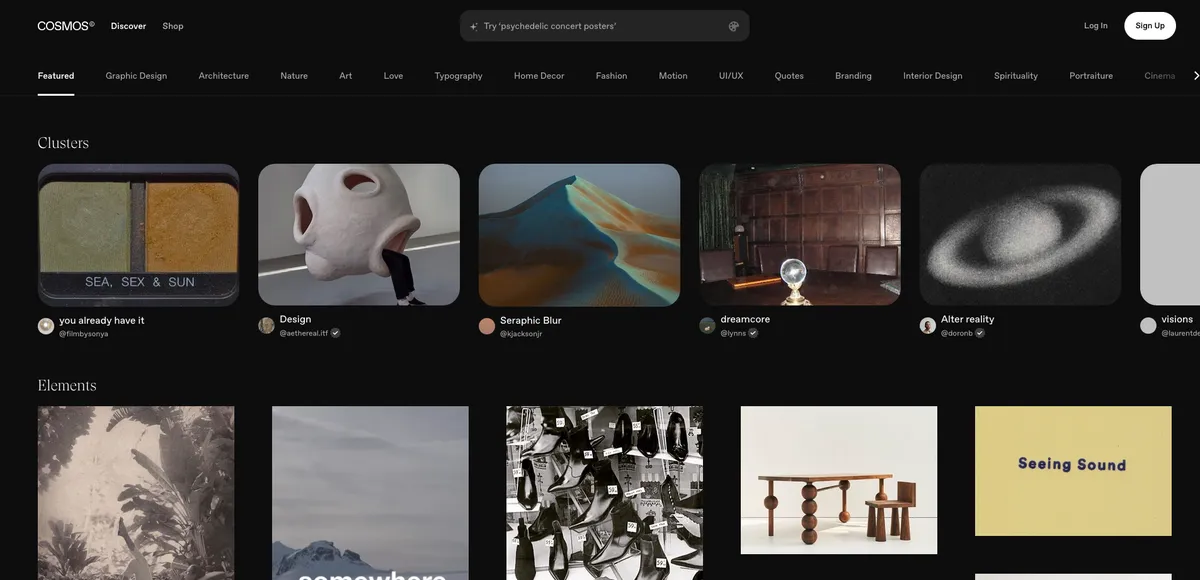Viewport: 1200px width, 580px height.
Task: Open doronb's avatar under Alter reality
Action: [928, 325]
